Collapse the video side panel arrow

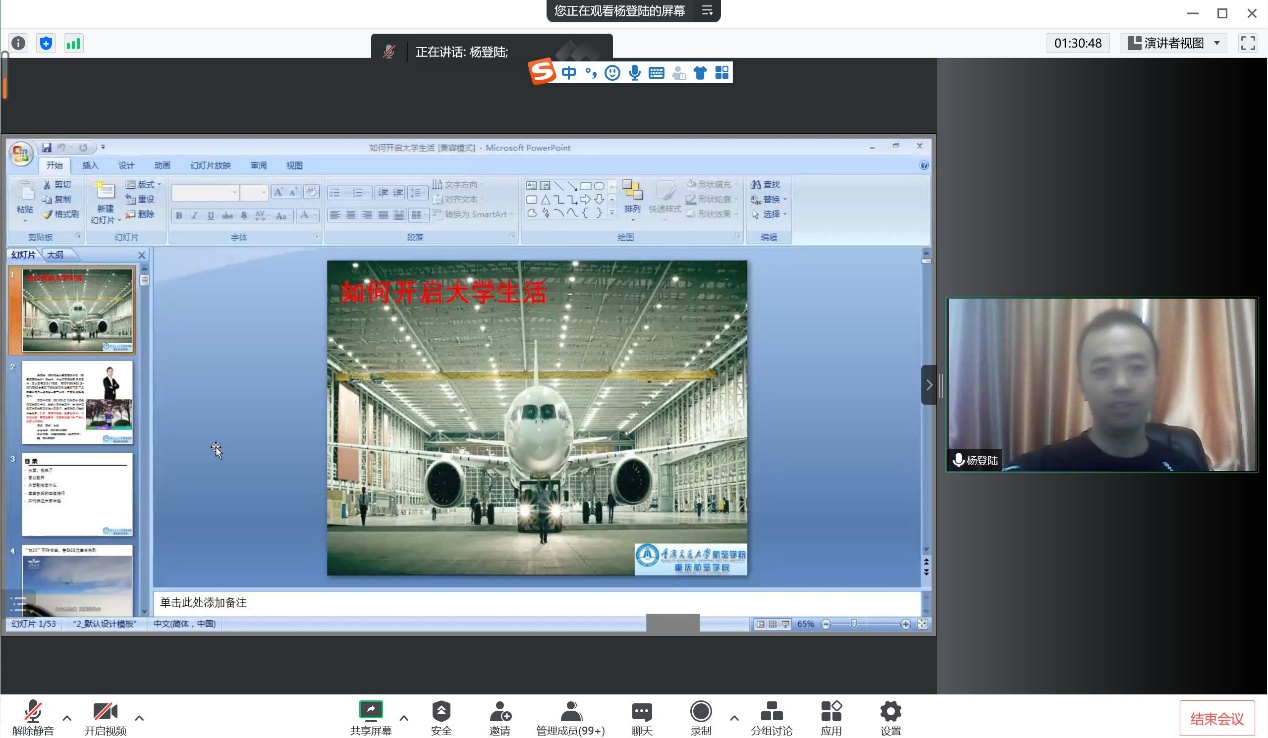pyautogui.click(x=929, y=385)
